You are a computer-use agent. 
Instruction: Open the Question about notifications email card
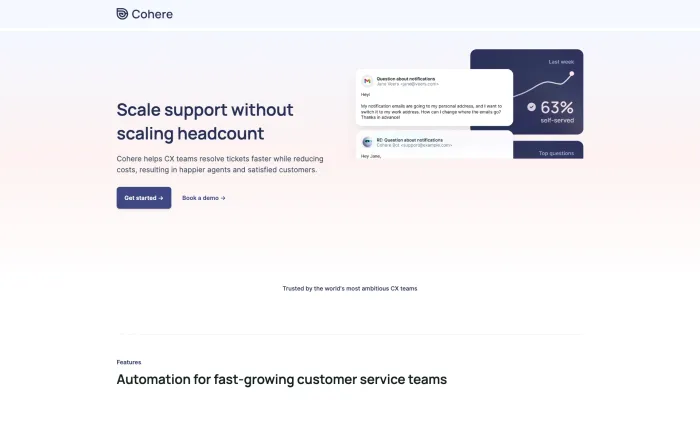(434, 97)
